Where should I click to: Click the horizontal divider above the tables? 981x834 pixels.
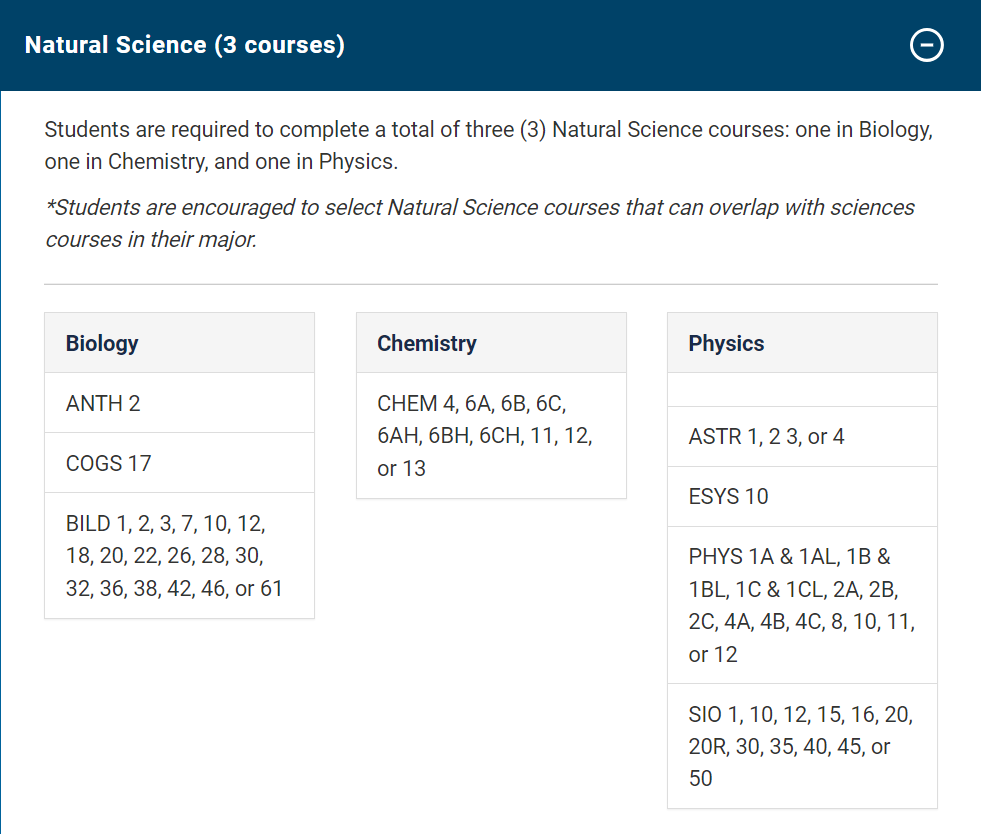(x=491, y=285)
